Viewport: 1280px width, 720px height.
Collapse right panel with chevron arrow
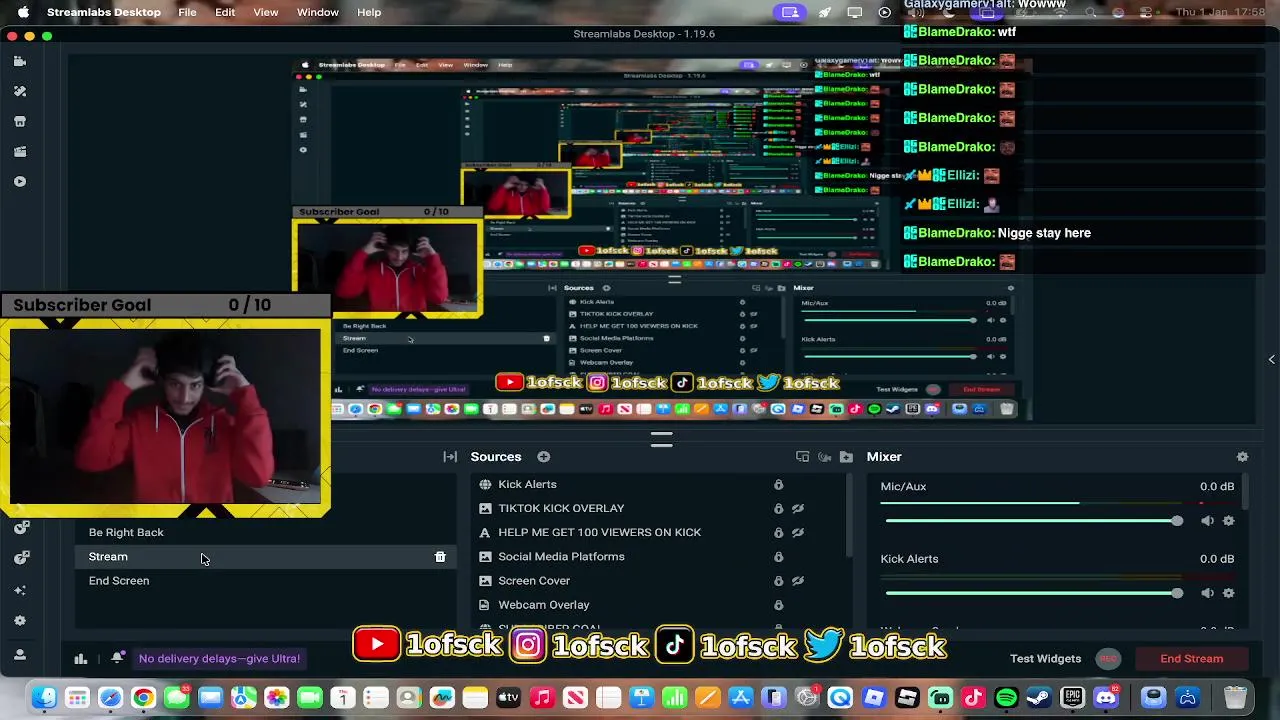(1271, 360)
